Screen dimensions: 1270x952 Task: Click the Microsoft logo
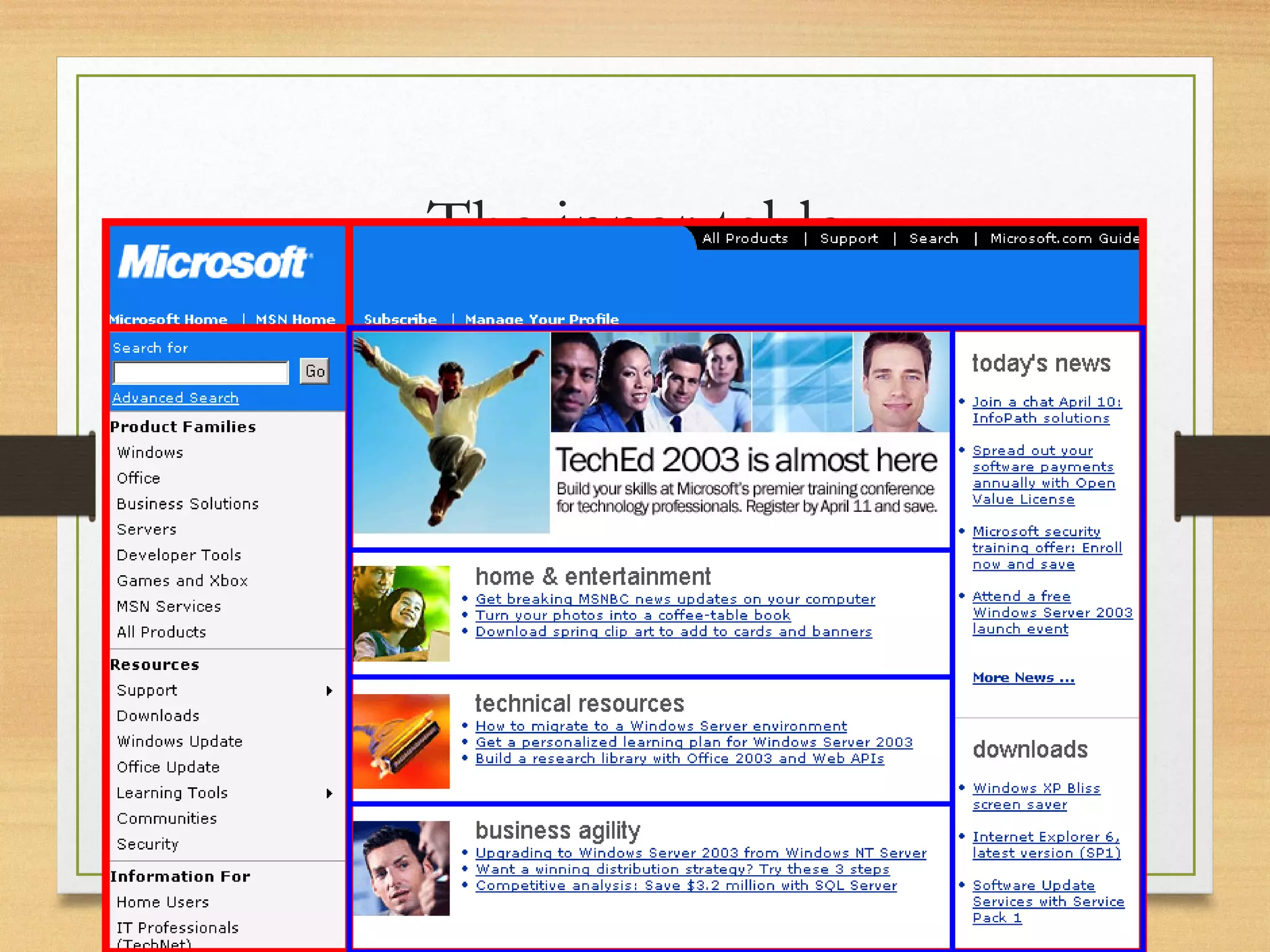pyautogui.click(x=215, y=262)
